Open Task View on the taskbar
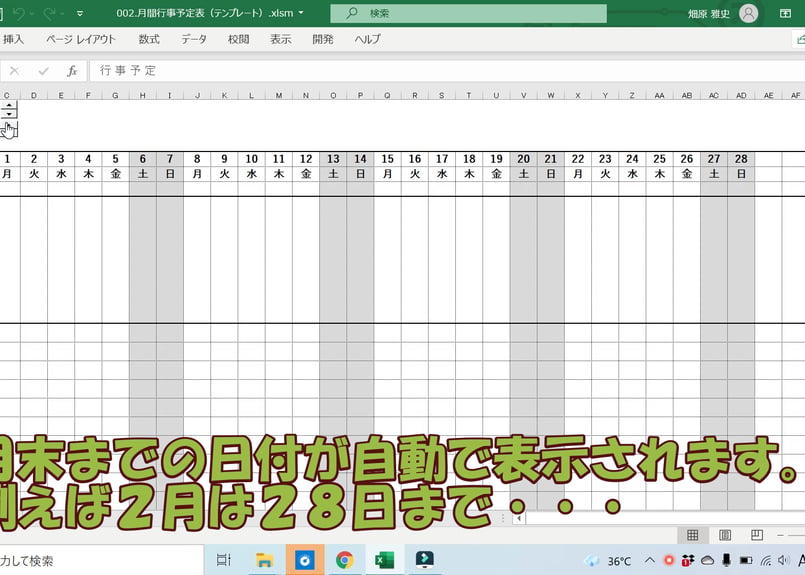The height and width of the screenshot is (575, 805). tap(224, 560)
